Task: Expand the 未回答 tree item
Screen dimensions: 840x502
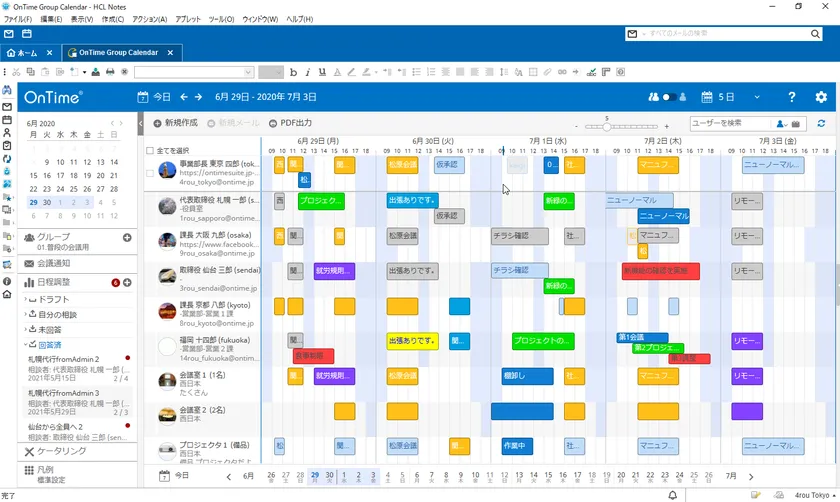Action: (25, 329)
